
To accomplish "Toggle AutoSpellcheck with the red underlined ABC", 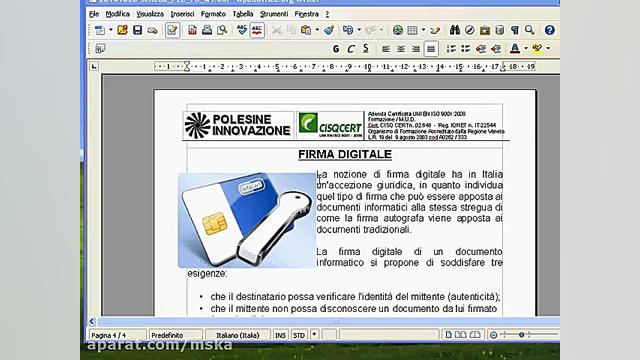I will 257,30.
